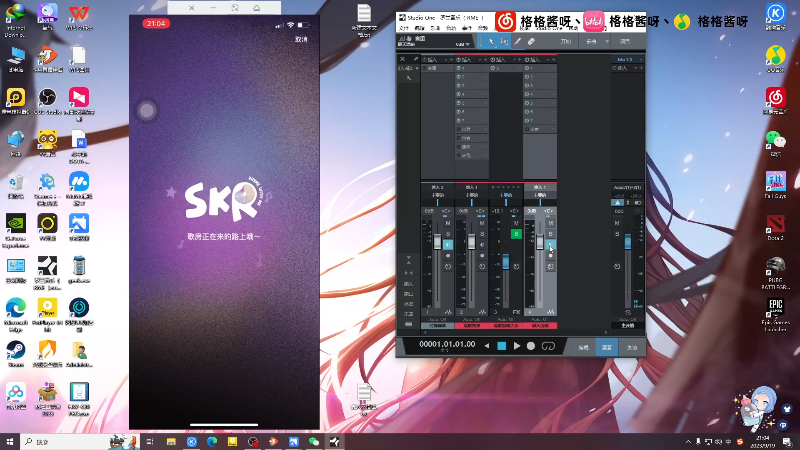Screen dimensions: 800x450
Task: Open the 音轨 menu in Studio One
Action: [x=451, y=28]
